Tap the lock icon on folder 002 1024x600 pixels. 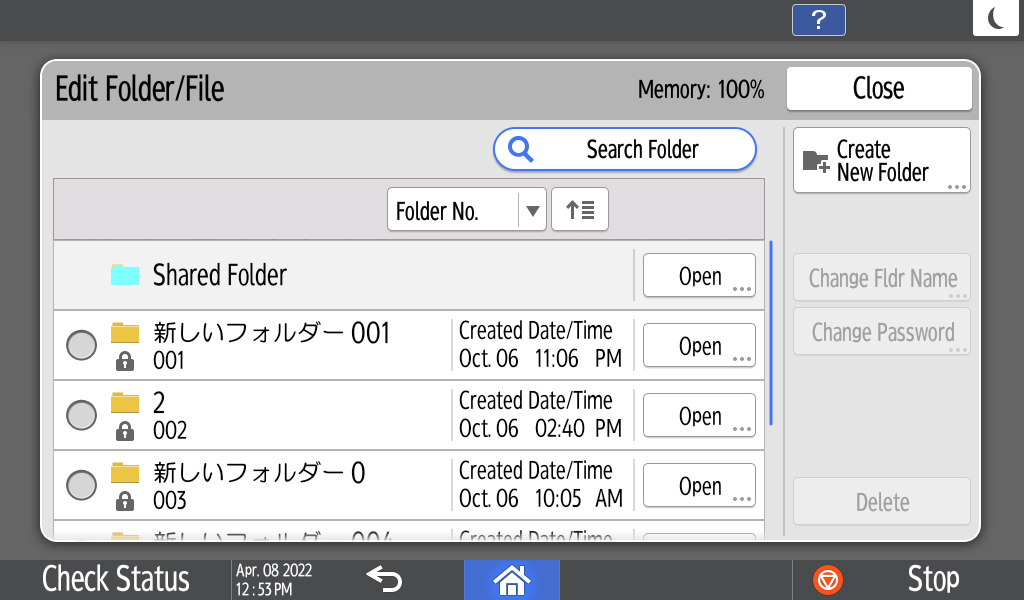pos(125,431)
